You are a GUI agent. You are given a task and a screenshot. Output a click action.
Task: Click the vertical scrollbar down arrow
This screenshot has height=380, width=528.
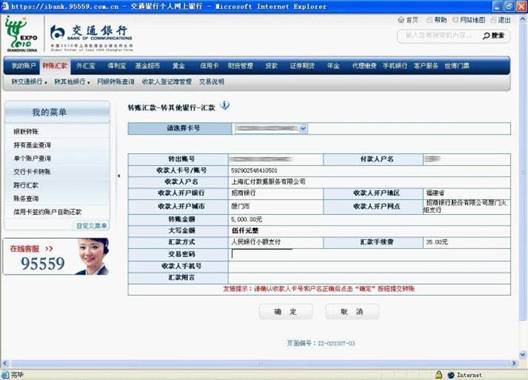523,354
